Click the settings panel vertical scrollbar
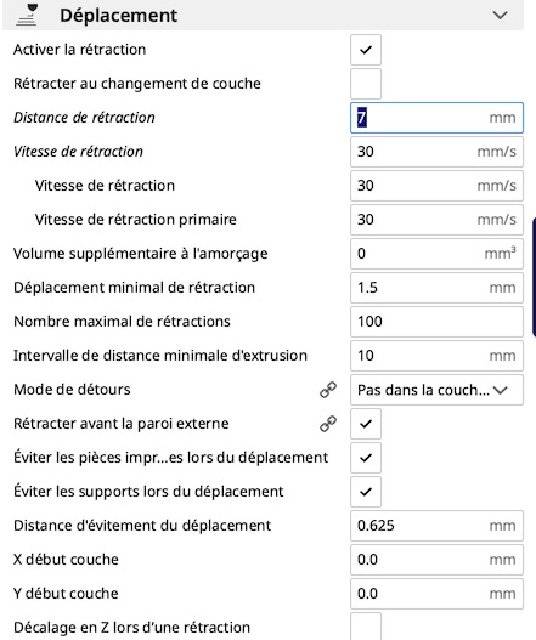The image size is (536, 640). [534, 278]
